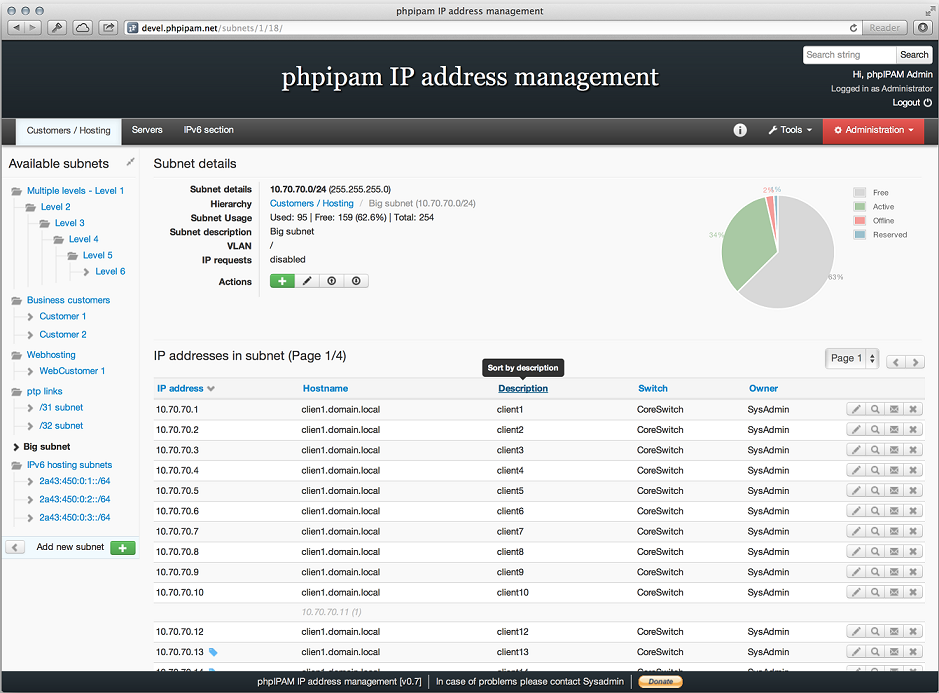
Task: Click the green add IP address button in Actions
Action: click(282, 282)
